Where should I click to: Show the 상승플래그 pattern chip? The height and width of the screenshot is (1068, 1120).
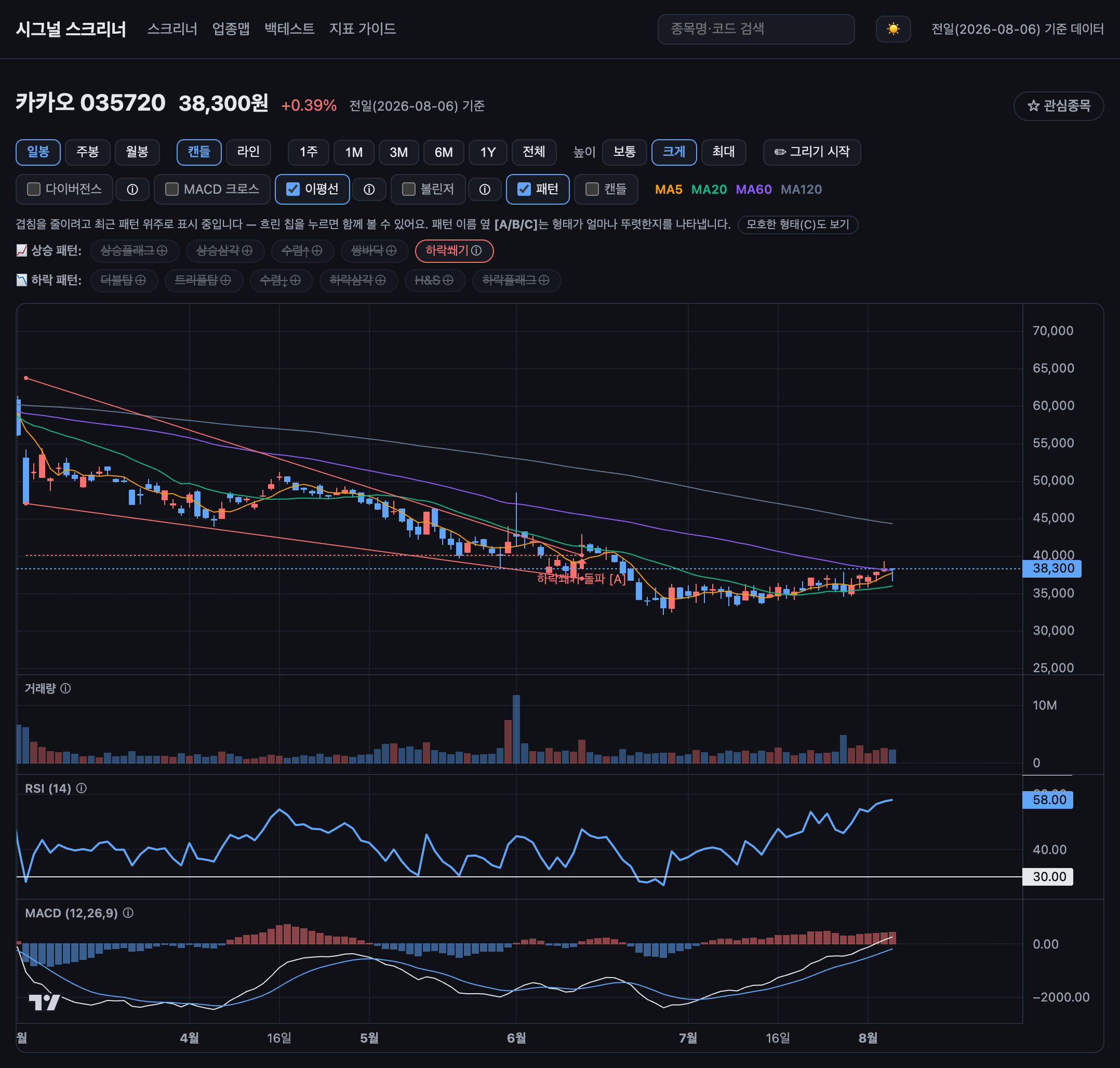[x=134, y=250]
